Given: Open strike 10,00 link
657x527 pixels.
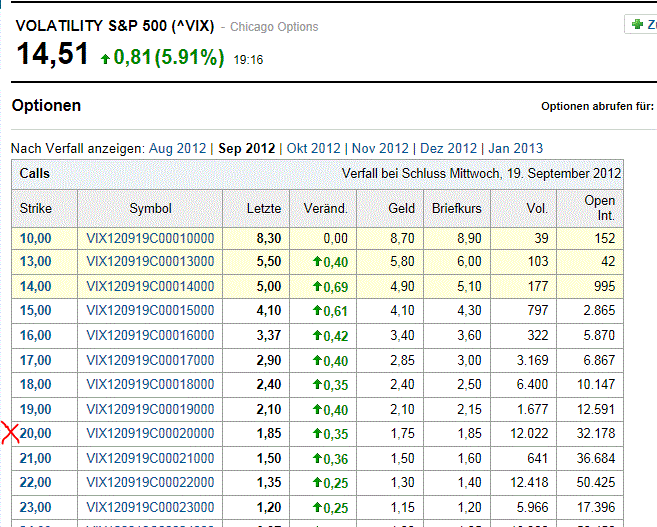Looking at the screenshot, I should coord(36,238).
